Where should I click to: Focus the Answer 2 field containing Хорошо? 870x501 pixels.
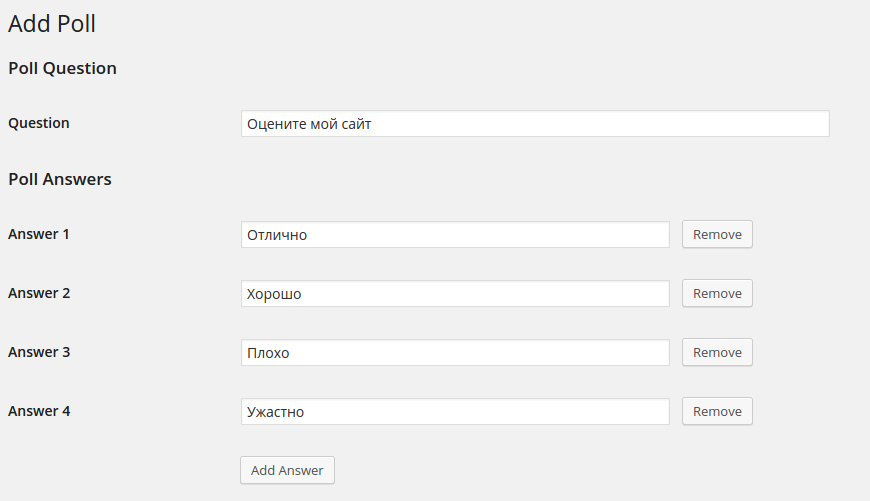[x=455, y=294]
